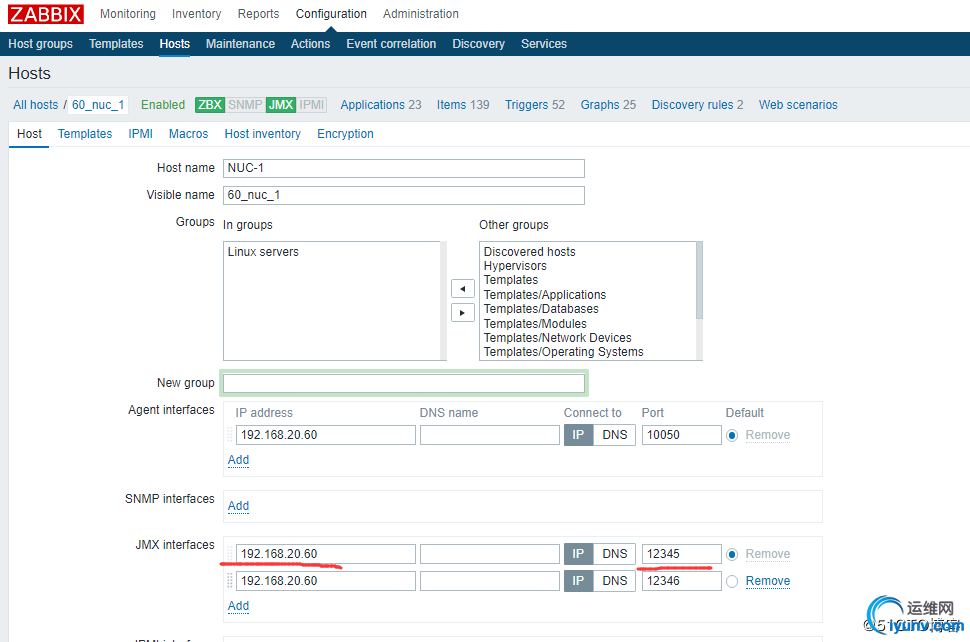Move selected group left arrow button

click(463, 289)
